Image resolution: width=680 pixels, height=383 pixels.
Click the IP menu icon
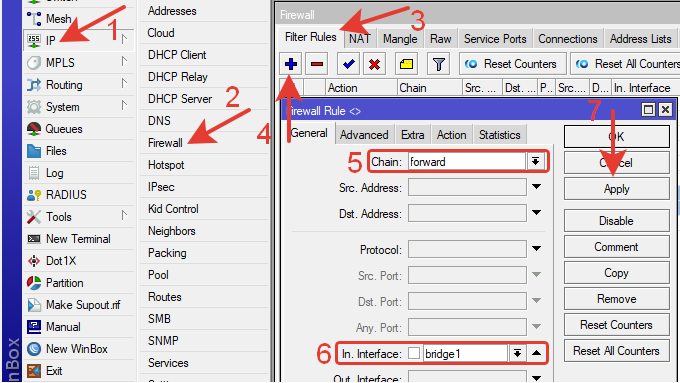click(x=34, y=41)
